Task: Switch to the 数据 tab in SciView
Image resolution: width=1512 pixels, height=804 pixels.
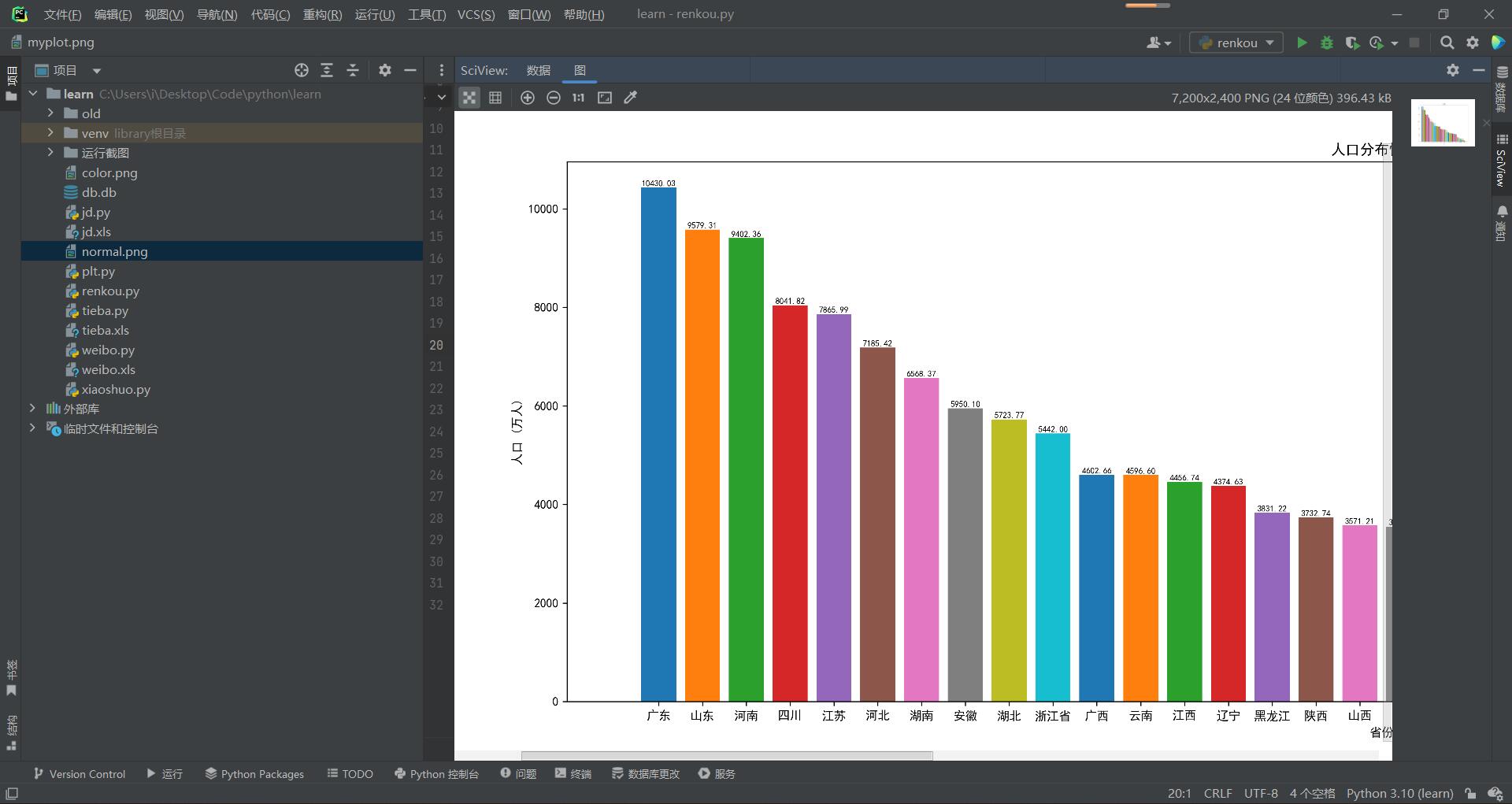Action: coord(539,70)
